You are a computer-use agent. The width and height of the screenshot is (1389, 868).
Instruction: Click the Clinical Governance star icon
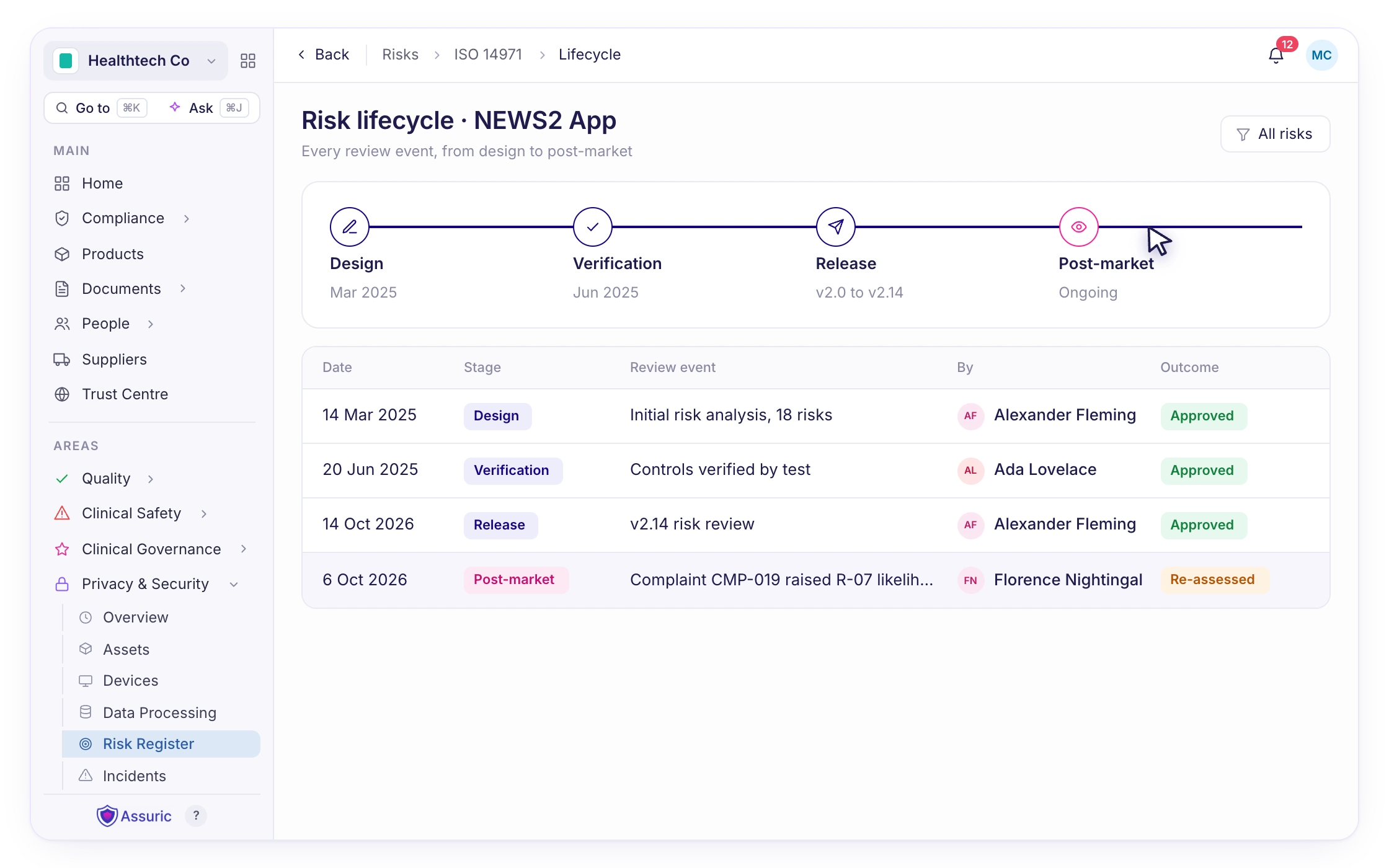[62, 549]
